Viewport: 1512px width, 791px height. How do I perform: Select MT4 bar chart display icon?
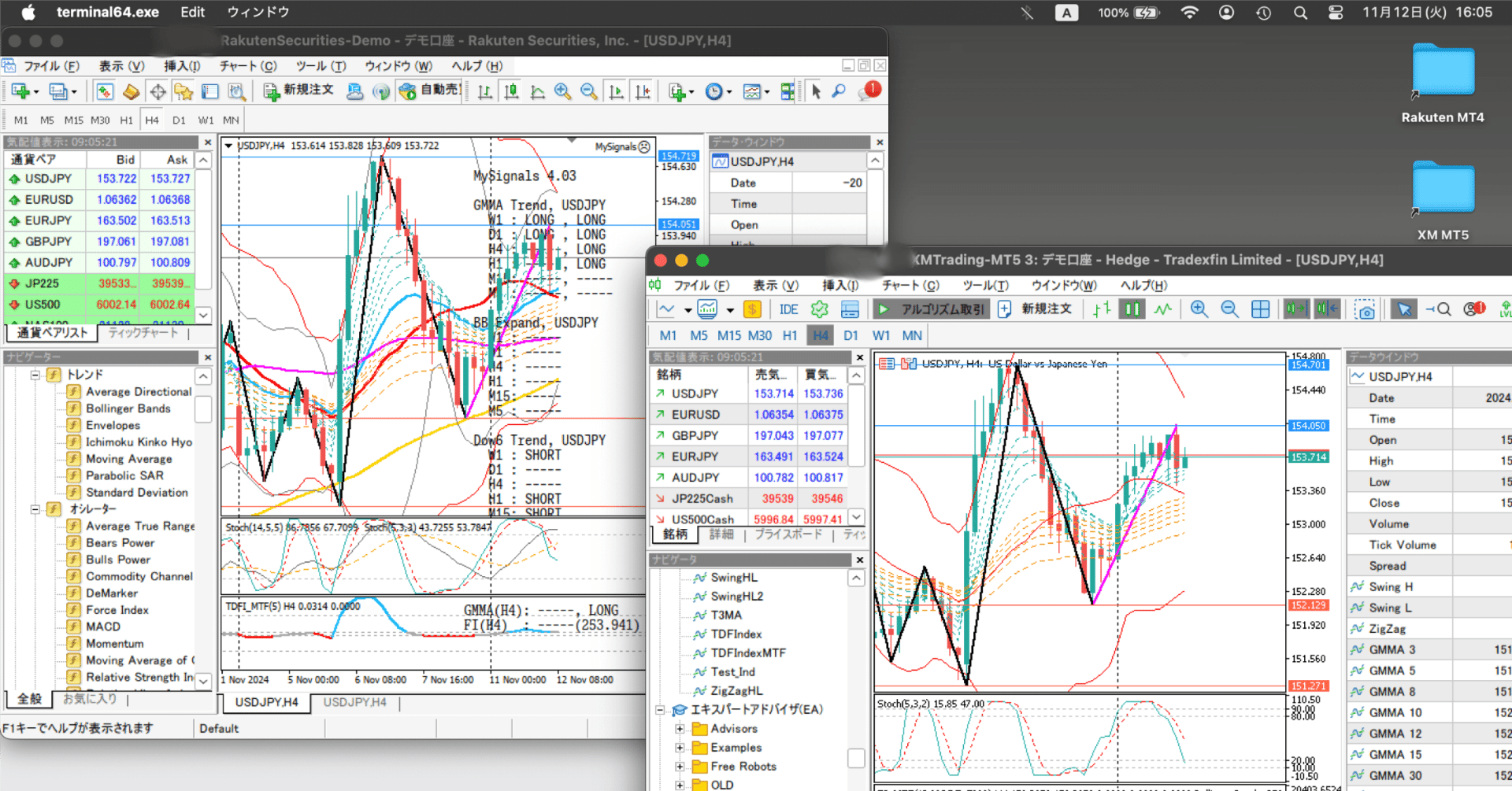[x=485, y=91]
